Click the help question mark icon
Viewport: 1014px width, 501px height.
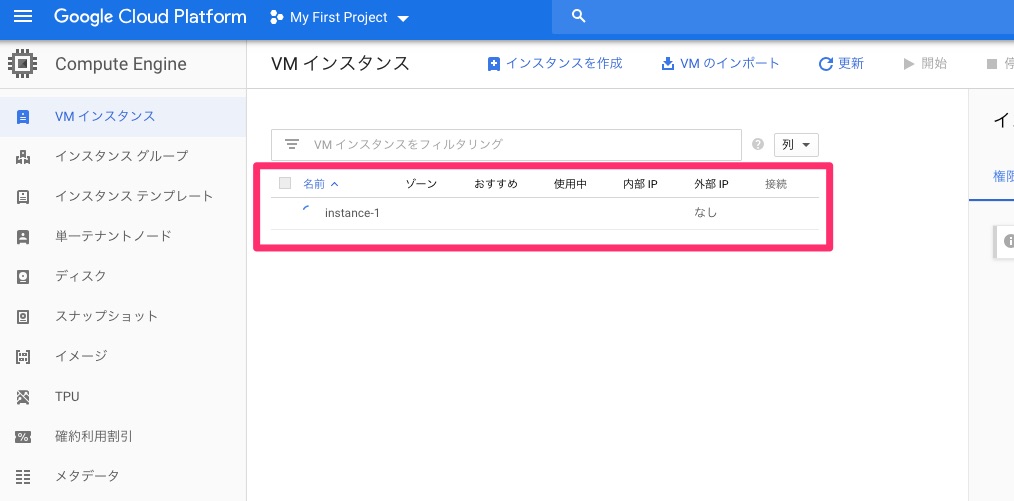tap(757, 144)
